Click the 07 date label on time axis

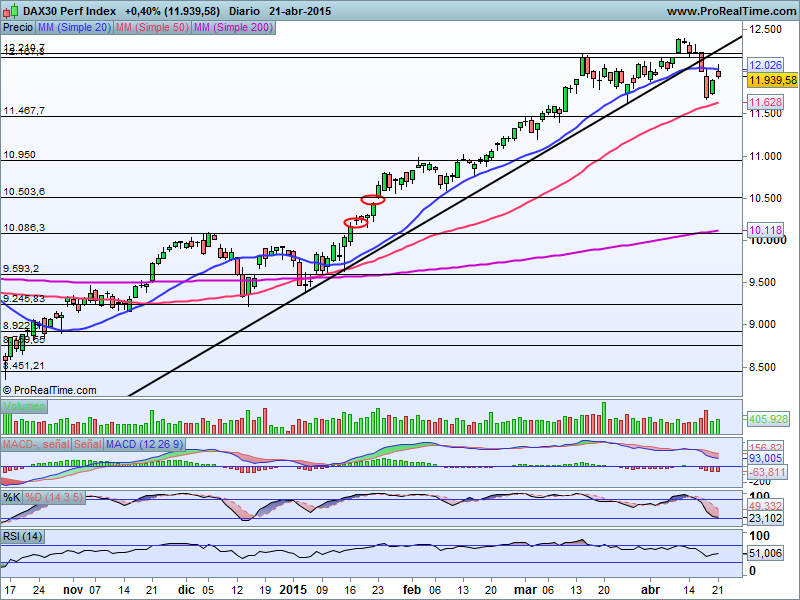coord(95,590)
